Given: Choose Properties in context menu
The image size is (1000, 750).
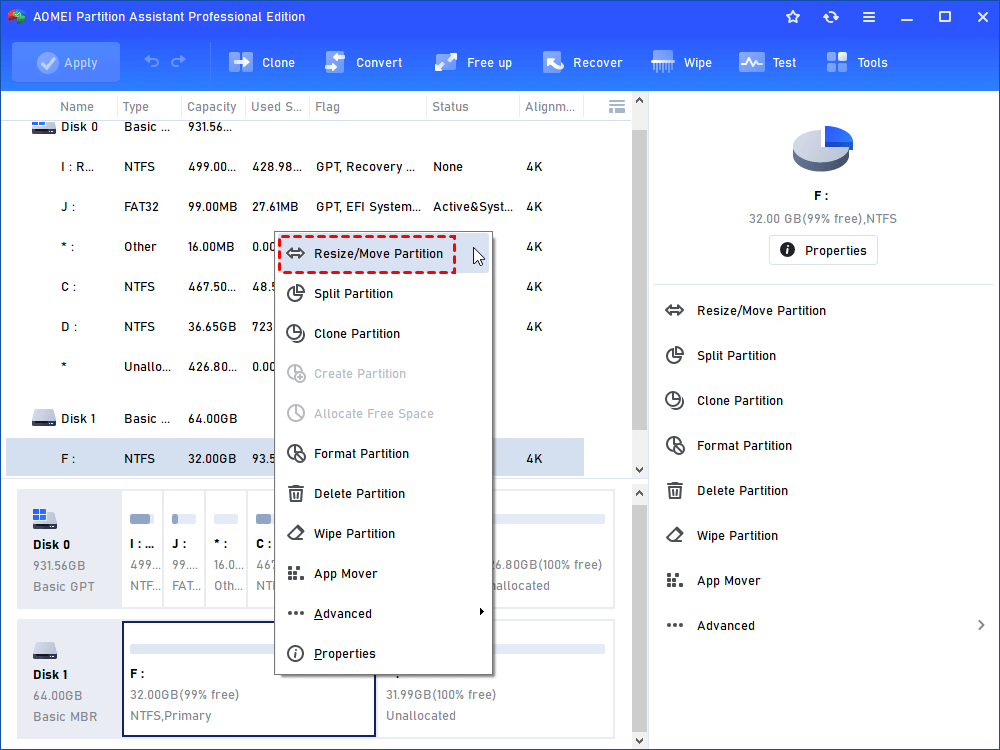Looking at the screenshot, I should tap(383, 654).
